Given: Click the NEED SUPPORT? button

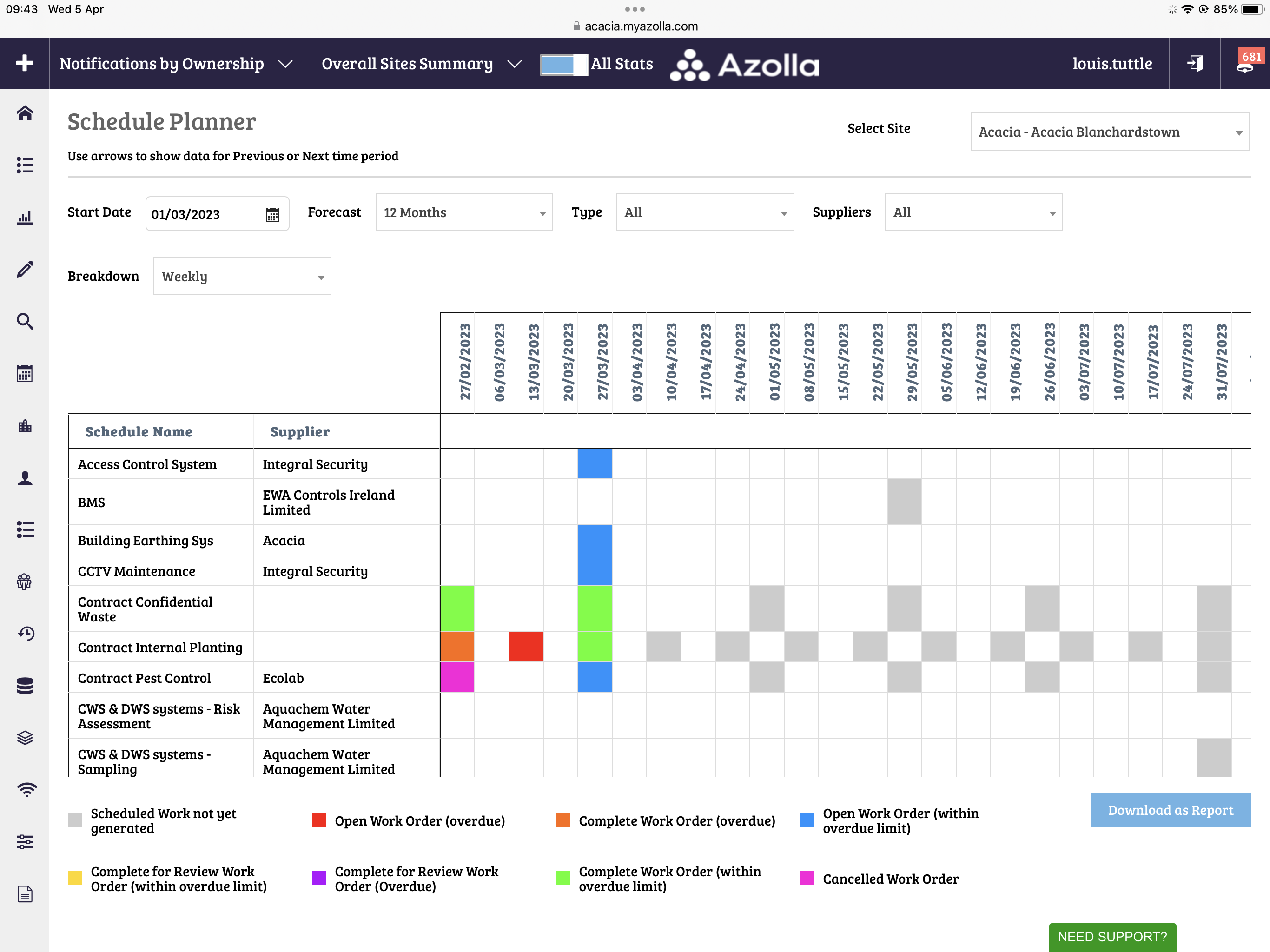Looking at the screenshot, I should click(1112, 937).
